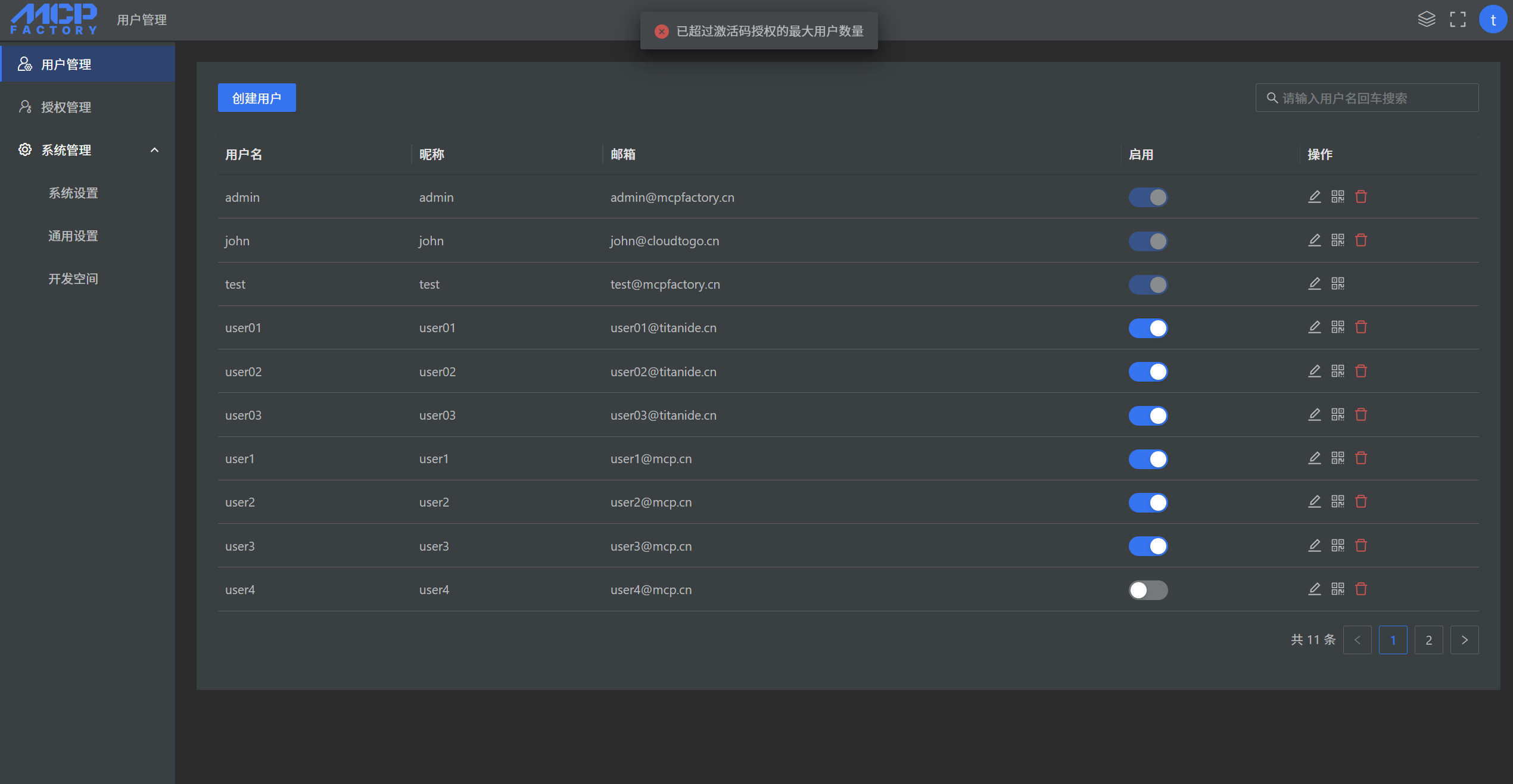Screen dimensions: 1513x784
Task: Click the layers icon in top bar
Action: tap(1426, 20)
